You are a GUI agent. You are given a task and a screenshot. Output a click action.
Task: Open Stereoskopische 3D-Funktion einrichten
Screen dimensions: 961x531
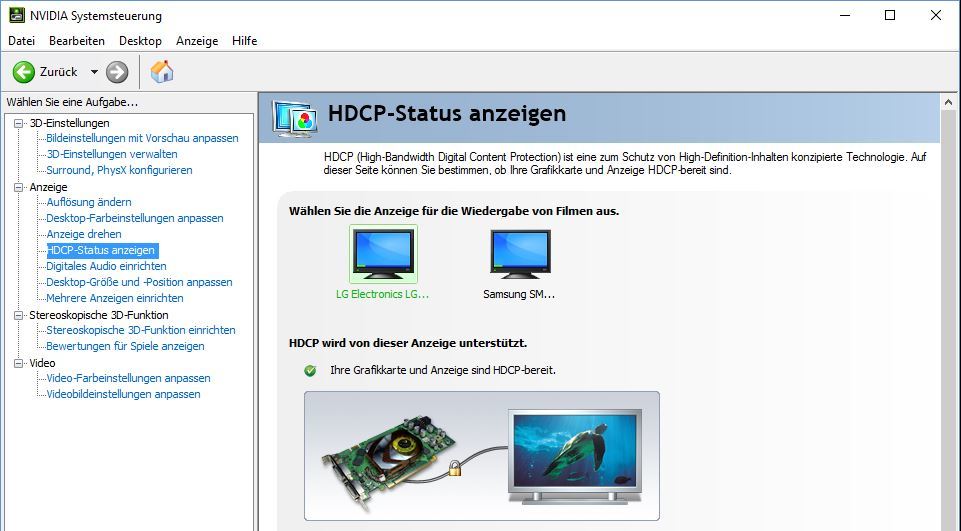(141, 330)
